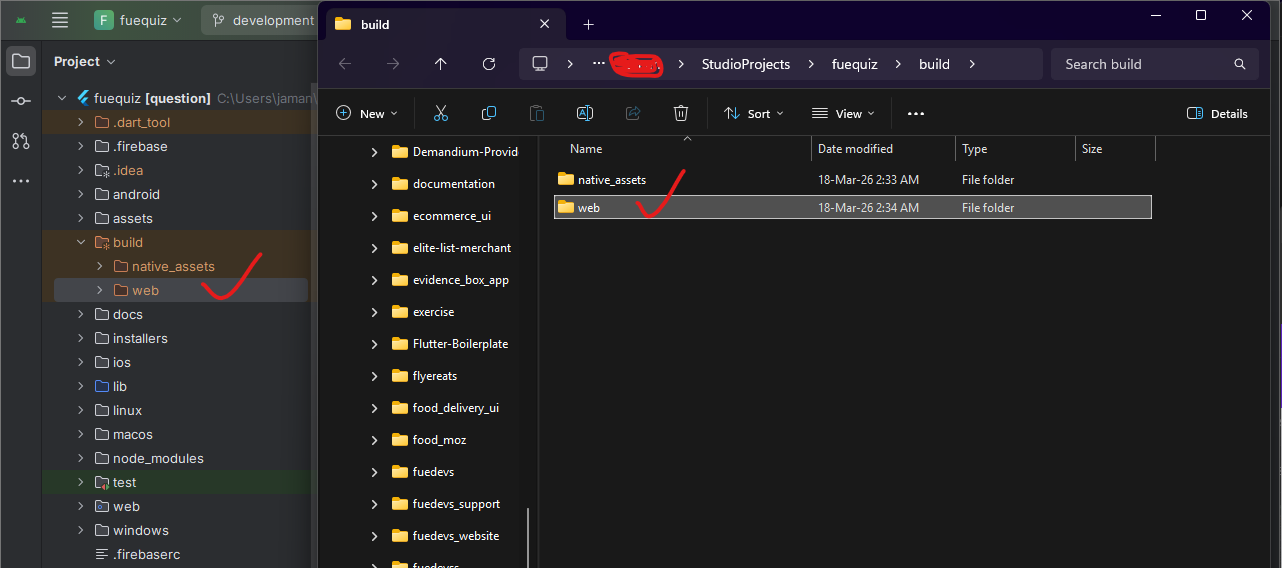Click the Cut scissors icon in Explorer toolbar
1282x568 pixels.
click(x=441, y=113)
